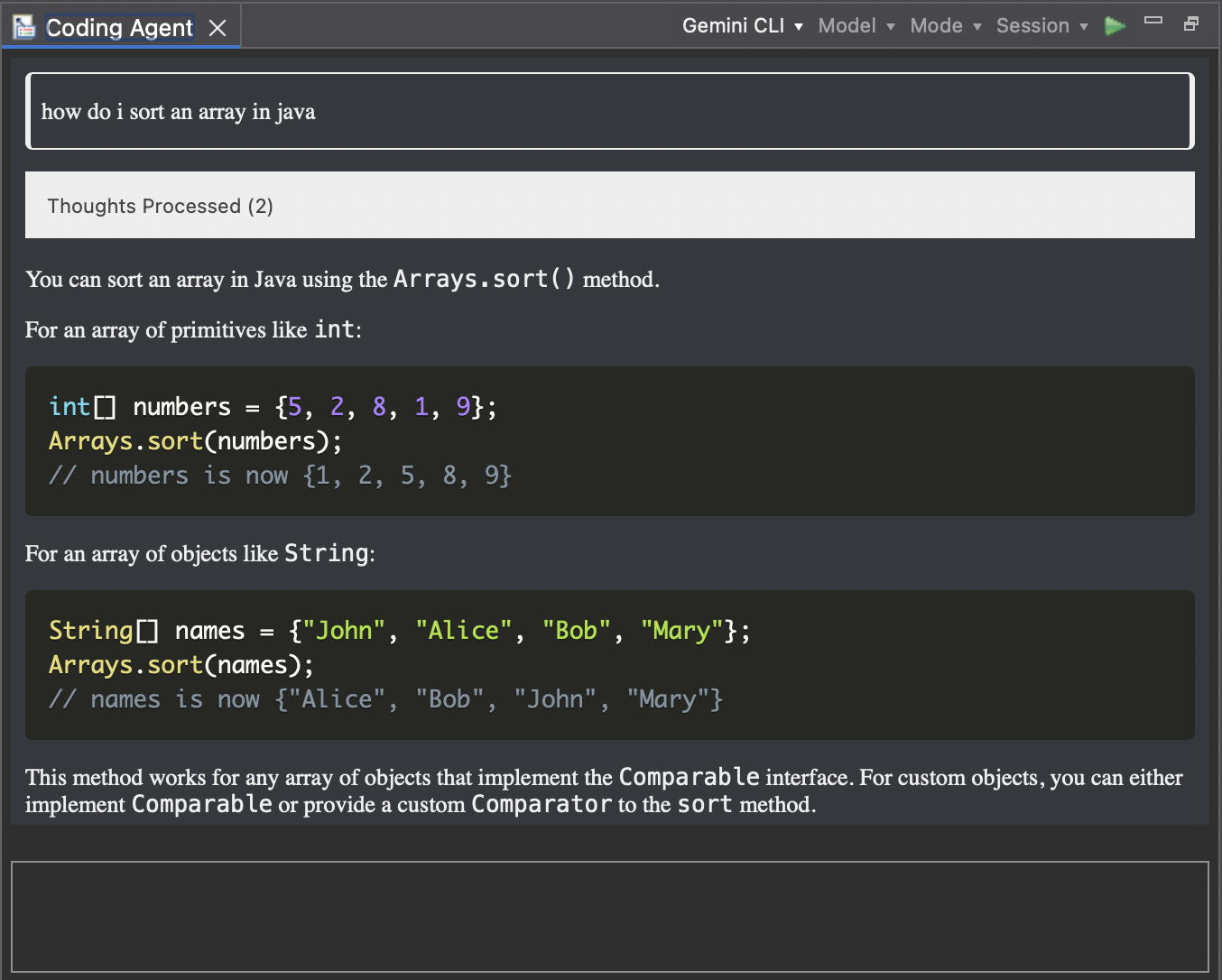
Task: Minimize the Coding Agent view
Action: pyautogui.click(x=1153, y=20)
